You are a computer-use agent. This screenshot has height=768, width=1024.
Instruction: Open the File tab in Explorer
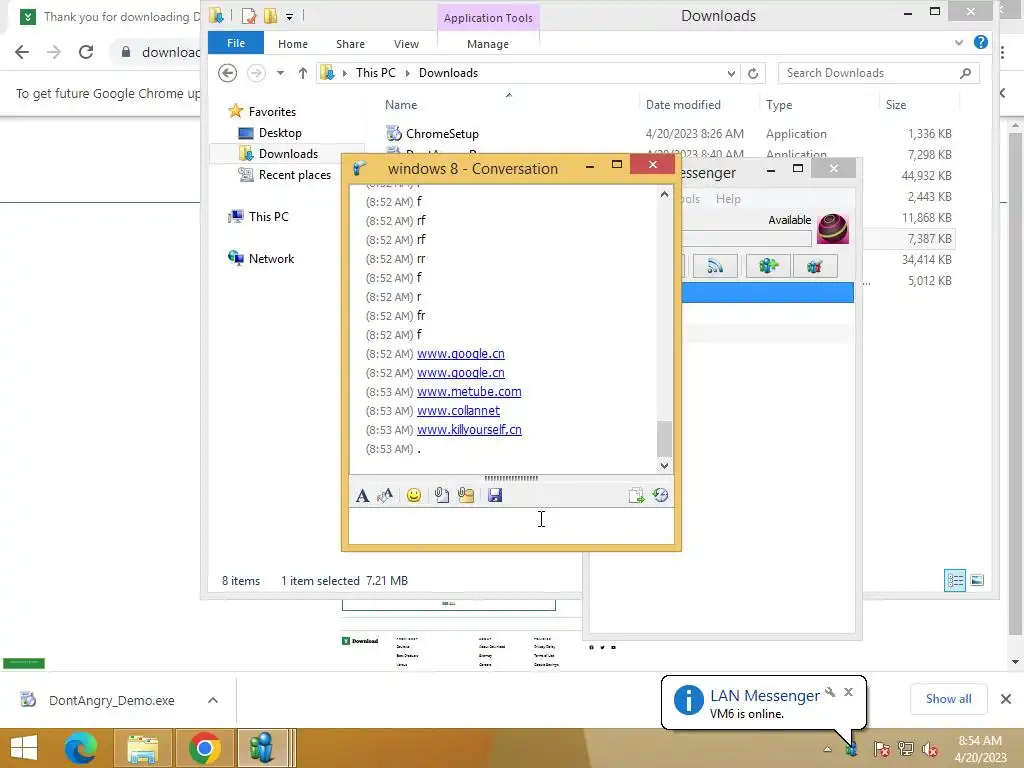tap(236, 43)
